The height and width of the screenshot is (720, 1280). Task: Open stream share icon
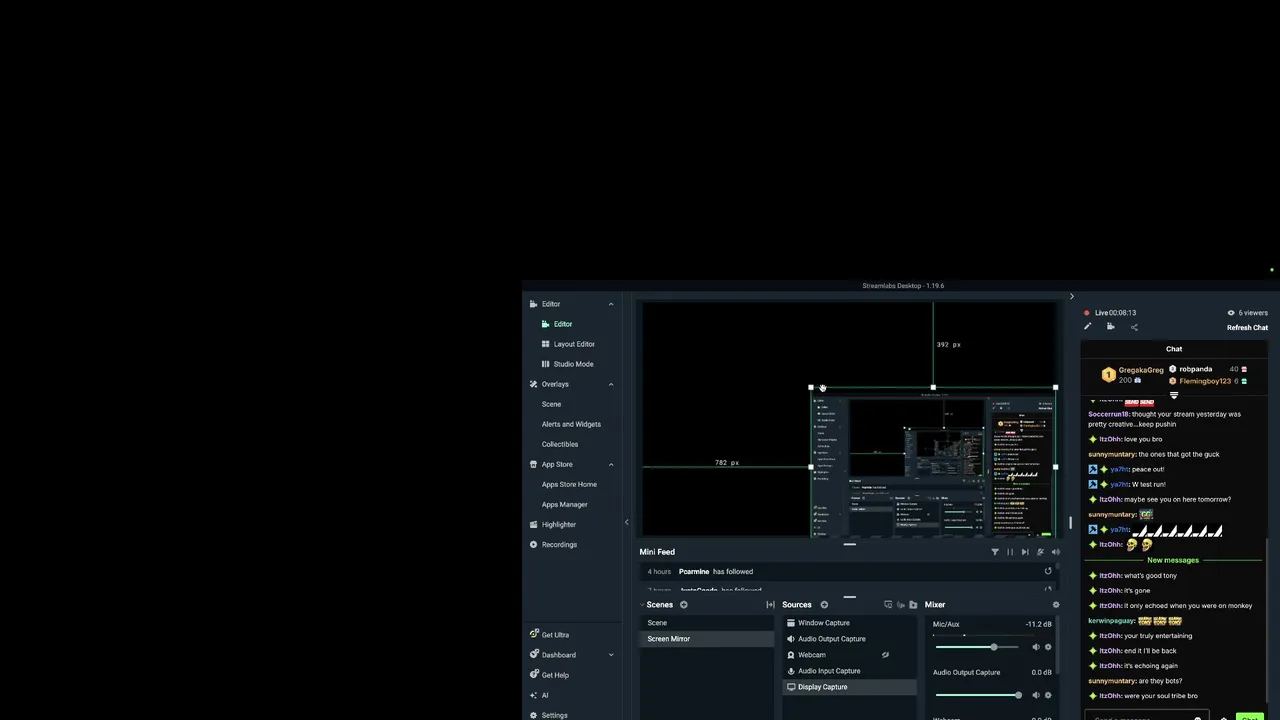(1134, 327)
